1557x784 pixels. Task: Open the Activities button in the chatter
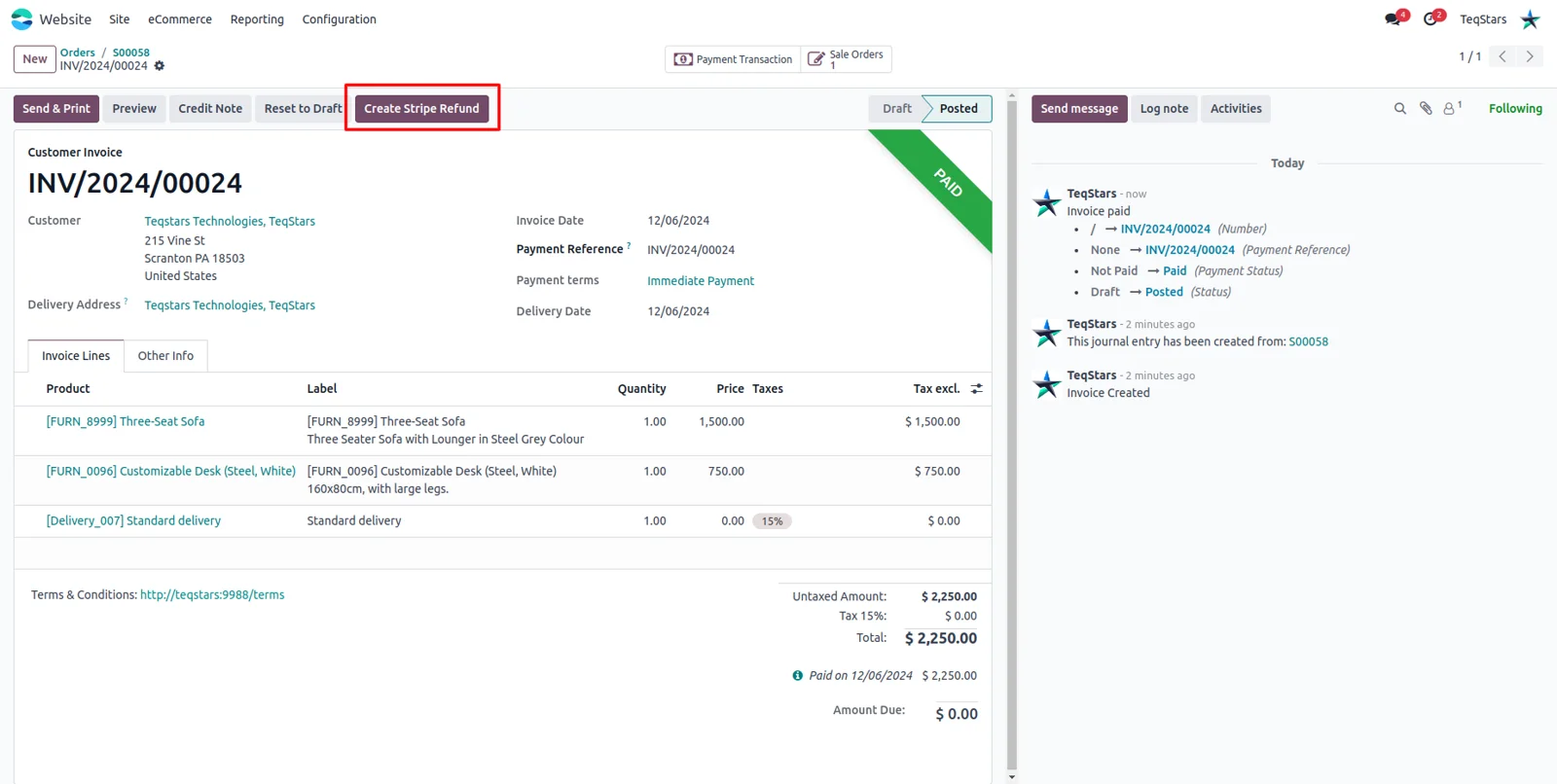tap(1236, 109)
